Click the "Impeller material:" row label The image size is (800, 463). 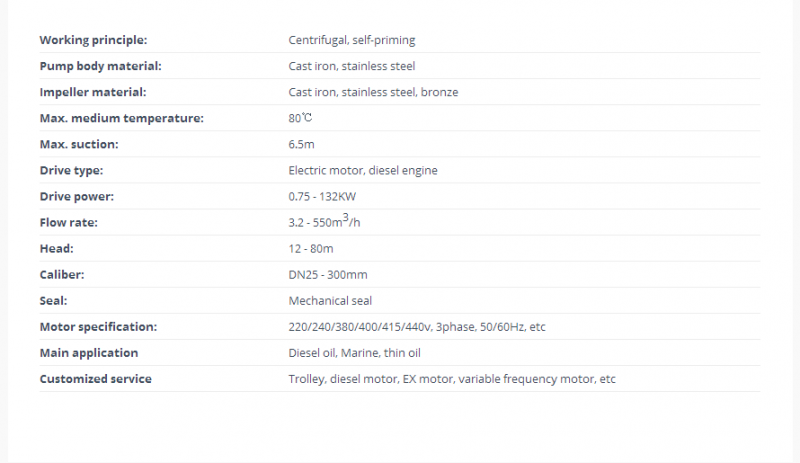(93, 92)
